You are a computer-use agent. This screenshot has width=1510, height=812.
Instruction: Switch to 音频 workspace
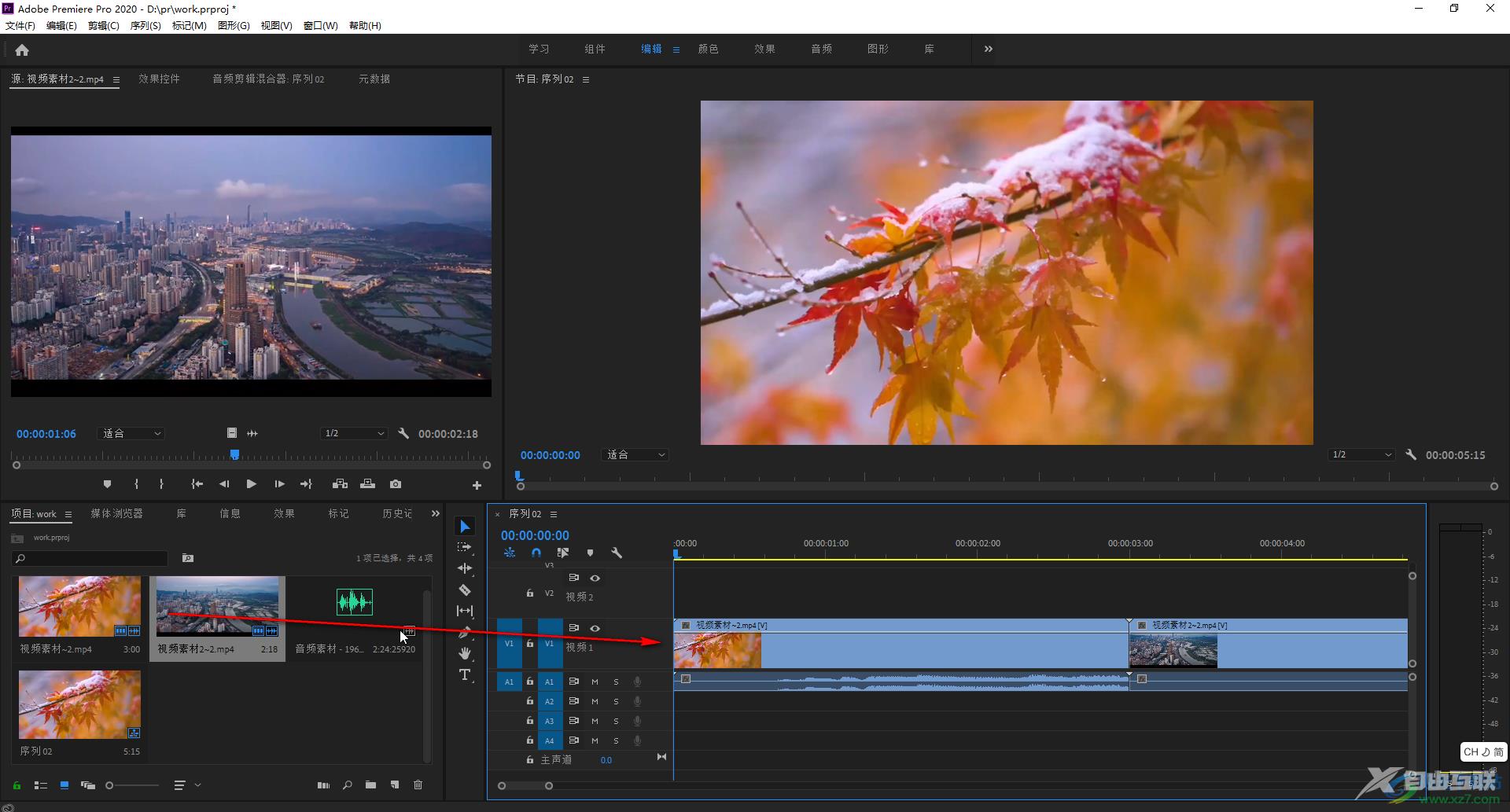point(821,49)
